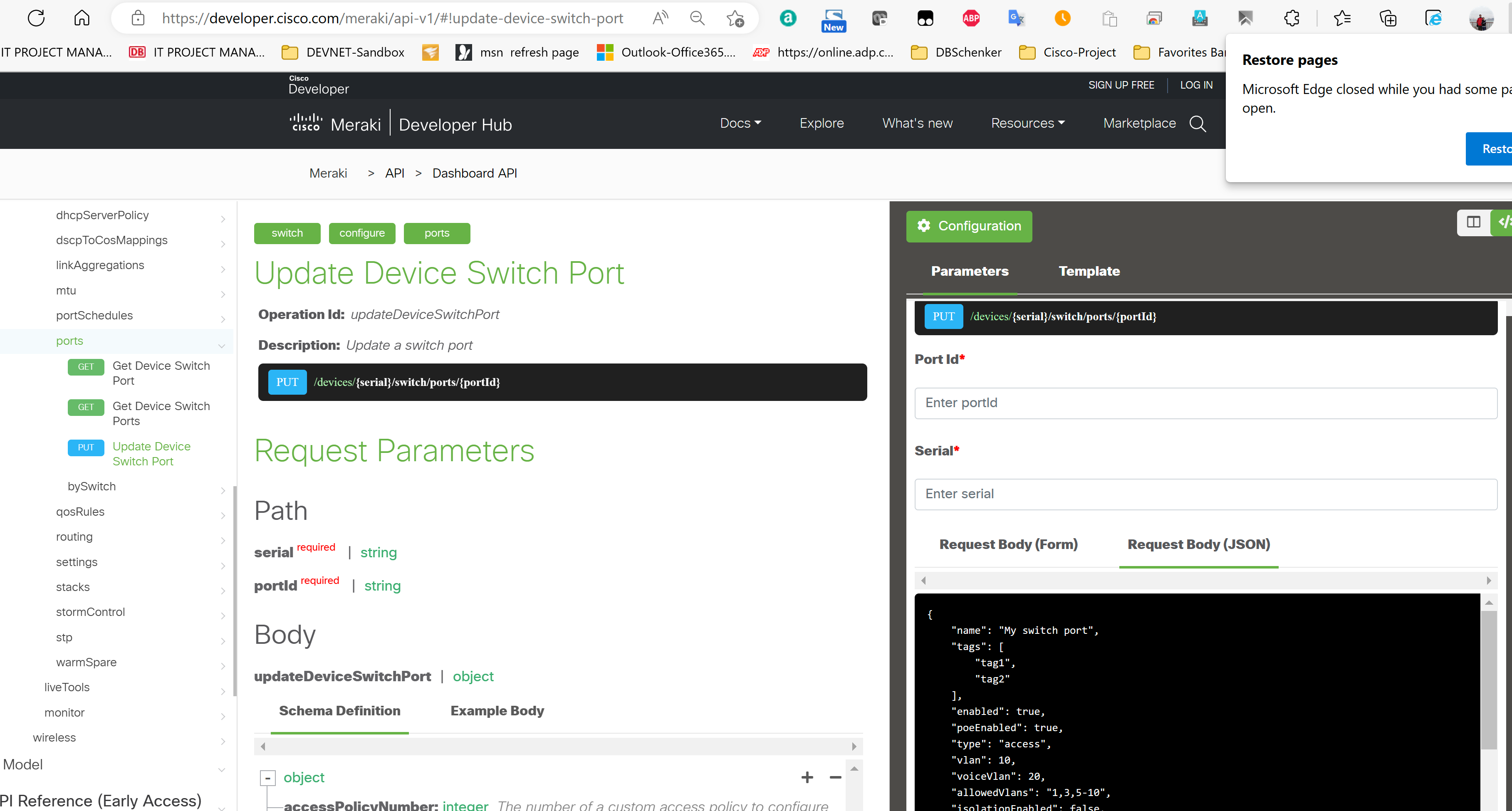Viewport: 1512px width, 811px height.
Task: Click the browser Extensions puzzle icon
Action: [1291, 18]
